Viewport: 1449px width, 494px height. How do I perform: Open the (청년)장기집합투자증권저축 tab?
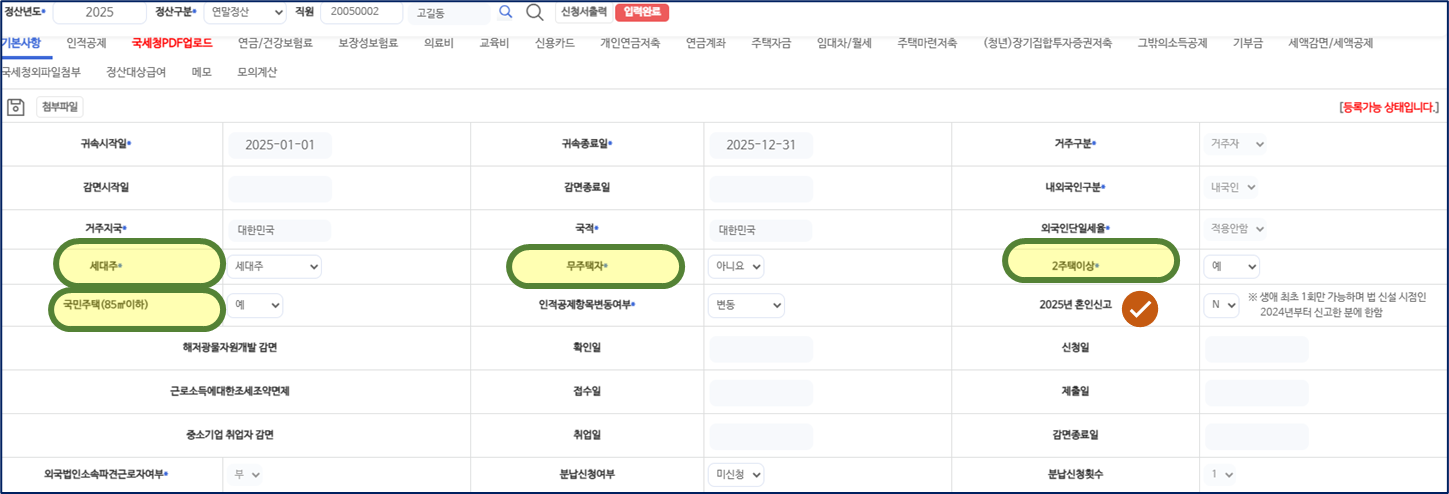(1048, 43)
